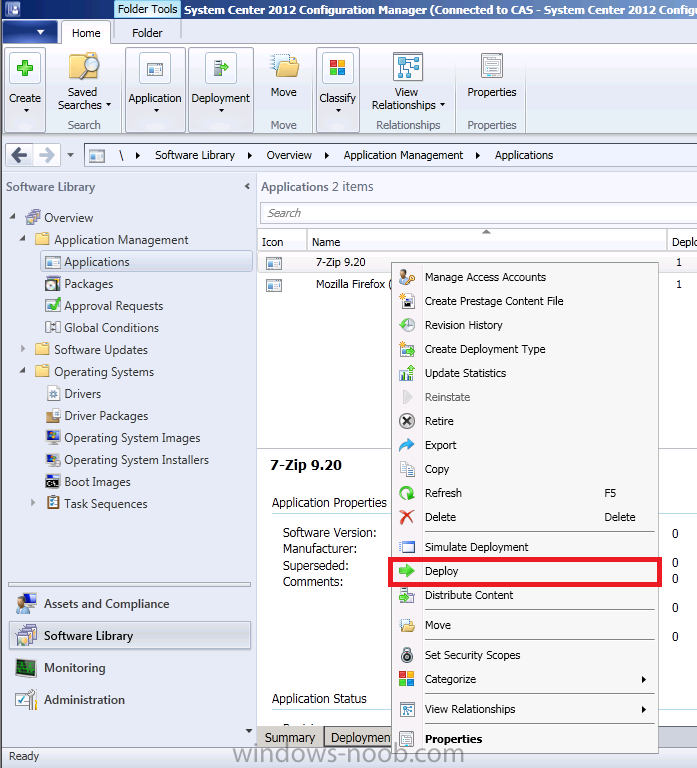Expand the Task Sequences tree node
Screen dimensions: 697x768
(x=33, y=503)
